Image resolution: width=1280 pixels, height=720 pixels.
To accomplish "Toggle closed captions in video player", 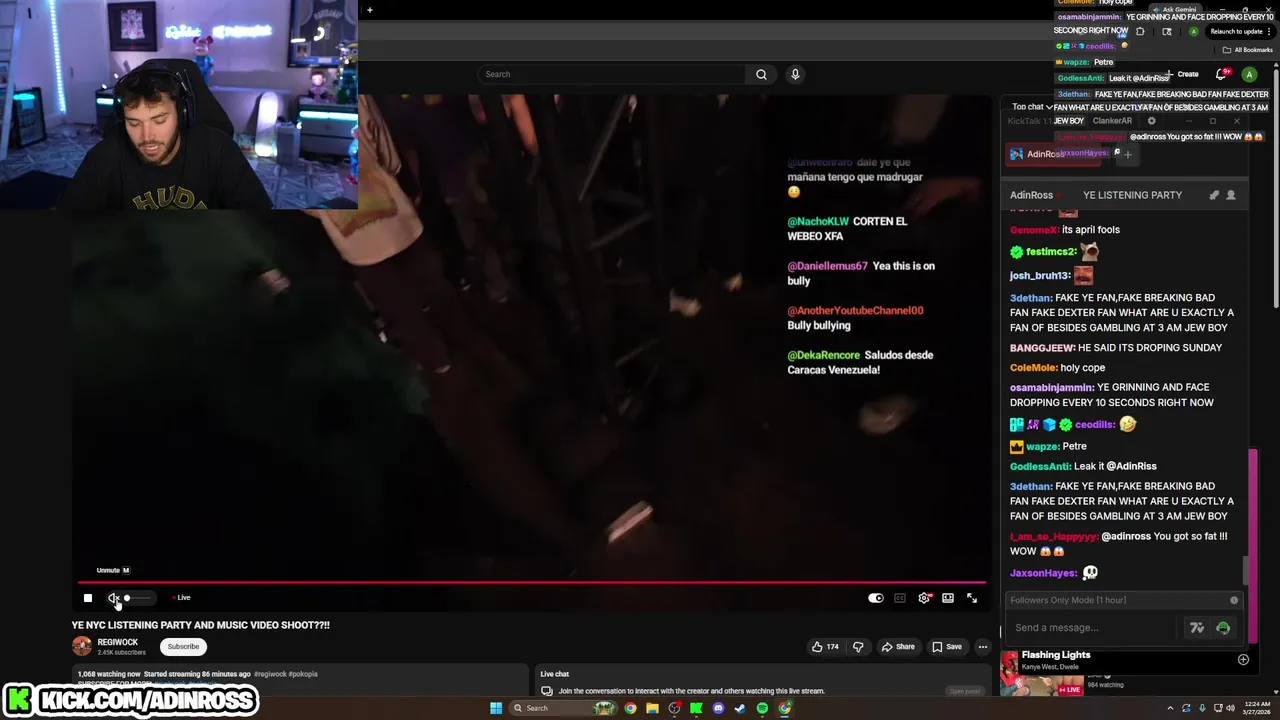I will click(900, 598).
